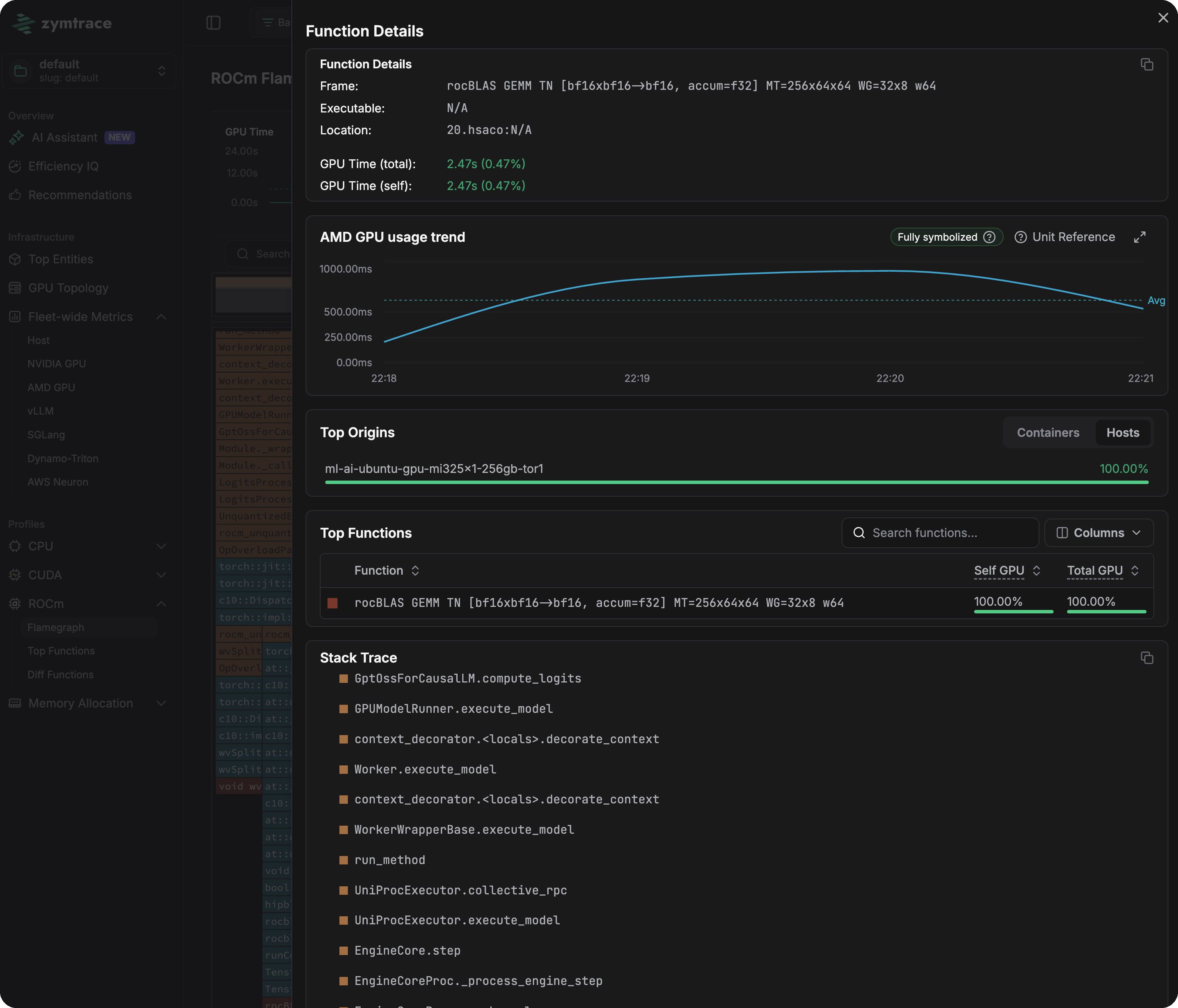
Task: Open the Dynamo-Triton metrics link
Action: (x=63, y=458)
